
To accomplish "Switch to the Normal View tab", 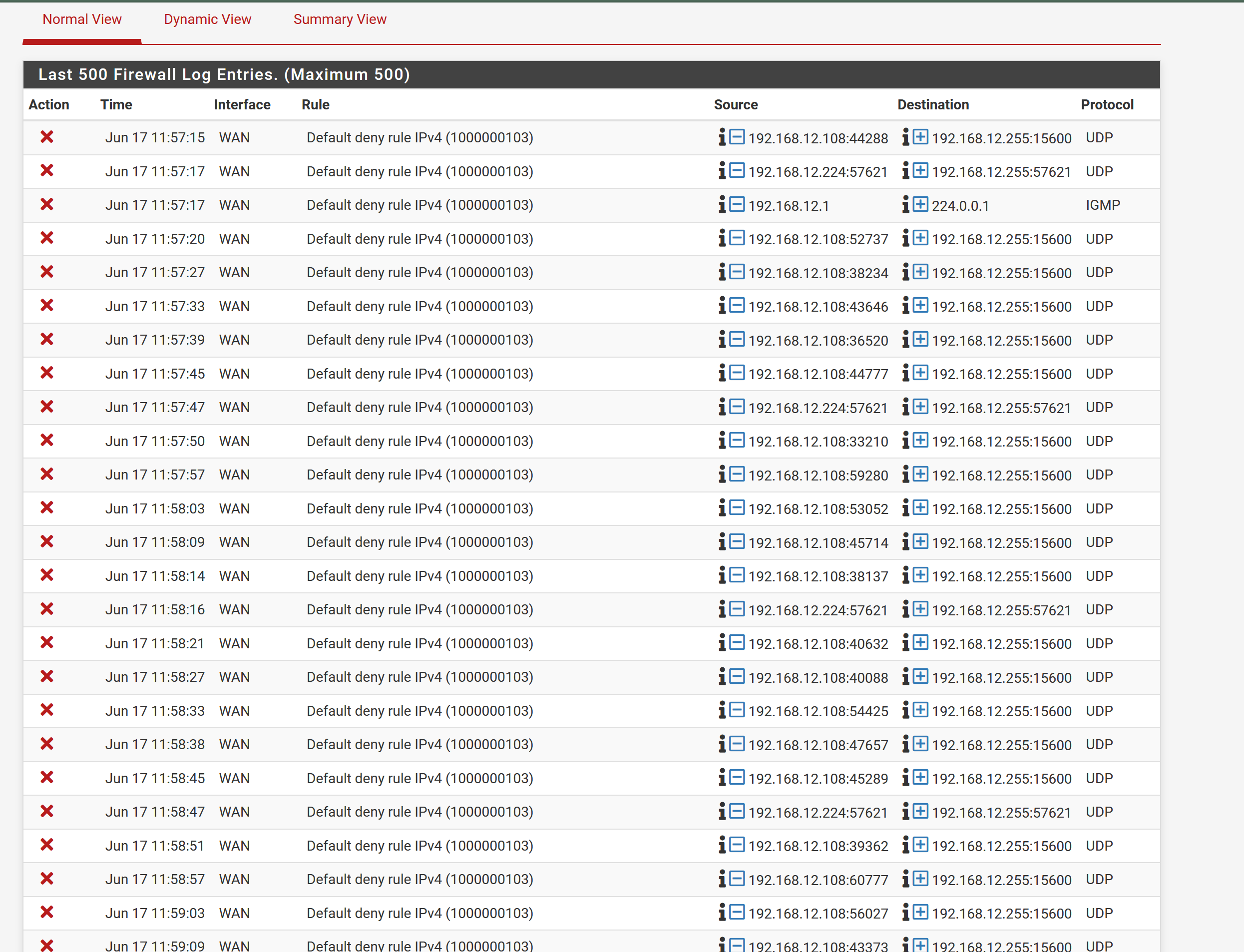I will tap(82, 19).
